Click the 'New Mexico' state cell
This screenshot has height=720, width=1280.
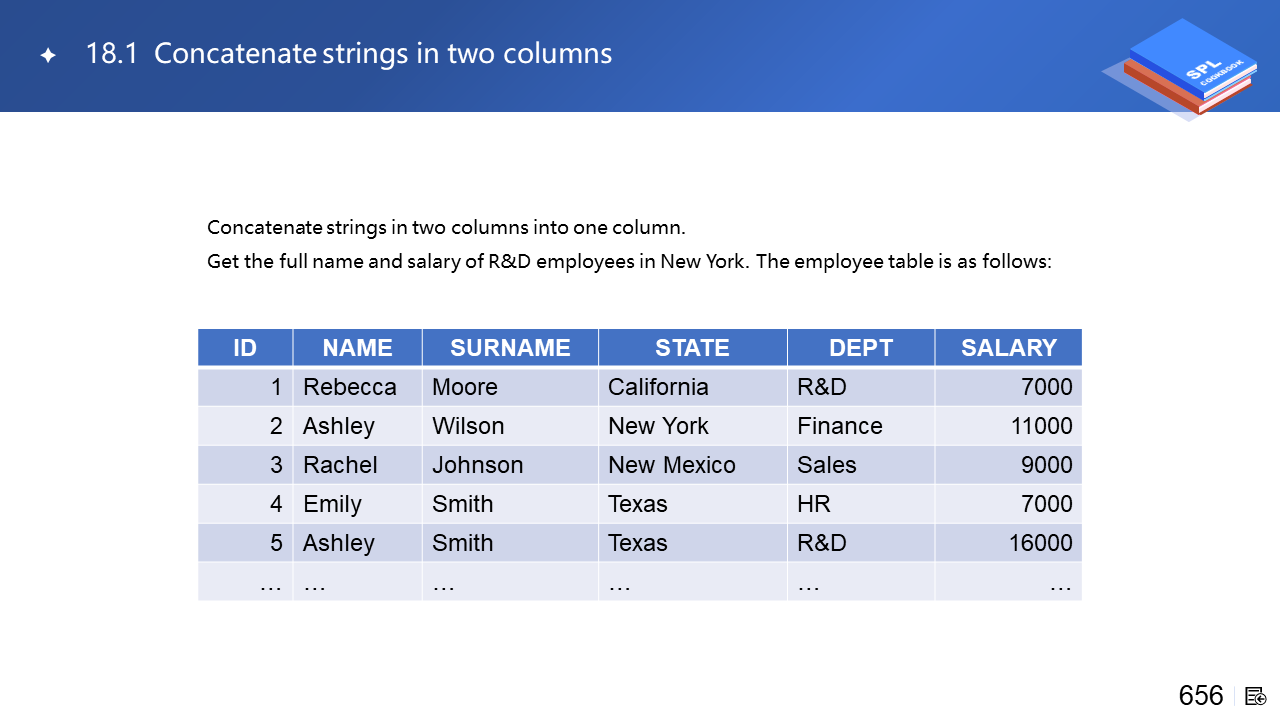tap(672, 465)
